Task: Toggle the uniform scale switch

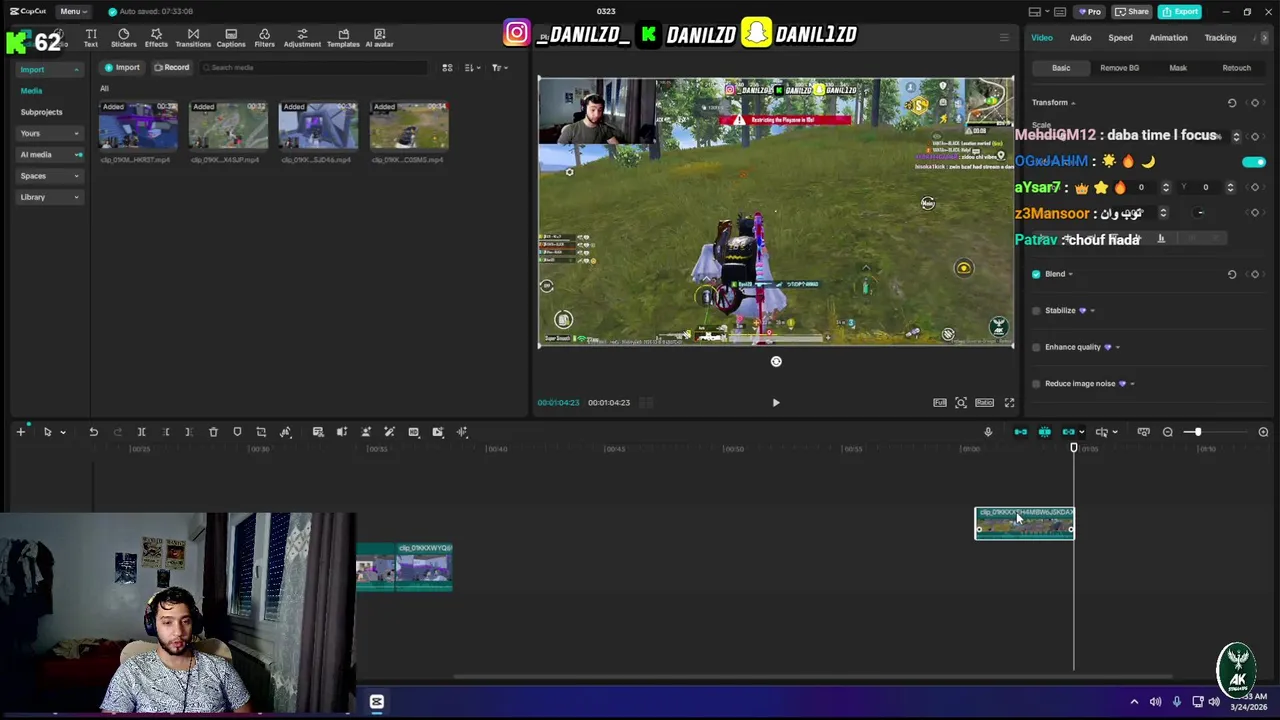Action: tap(1253, 161)
